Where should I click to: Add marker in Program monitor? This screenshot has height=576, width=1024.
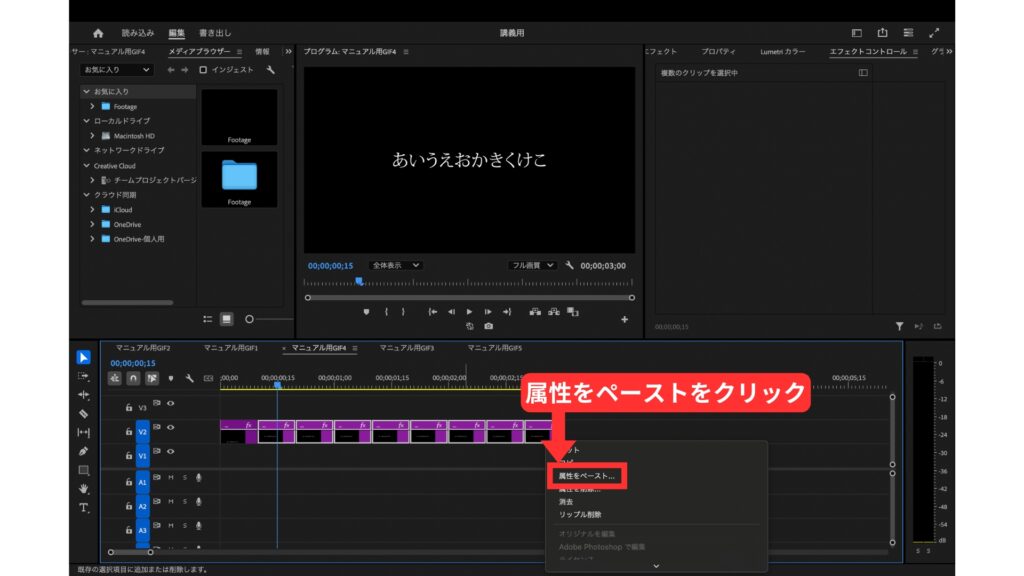coord(366,312)
